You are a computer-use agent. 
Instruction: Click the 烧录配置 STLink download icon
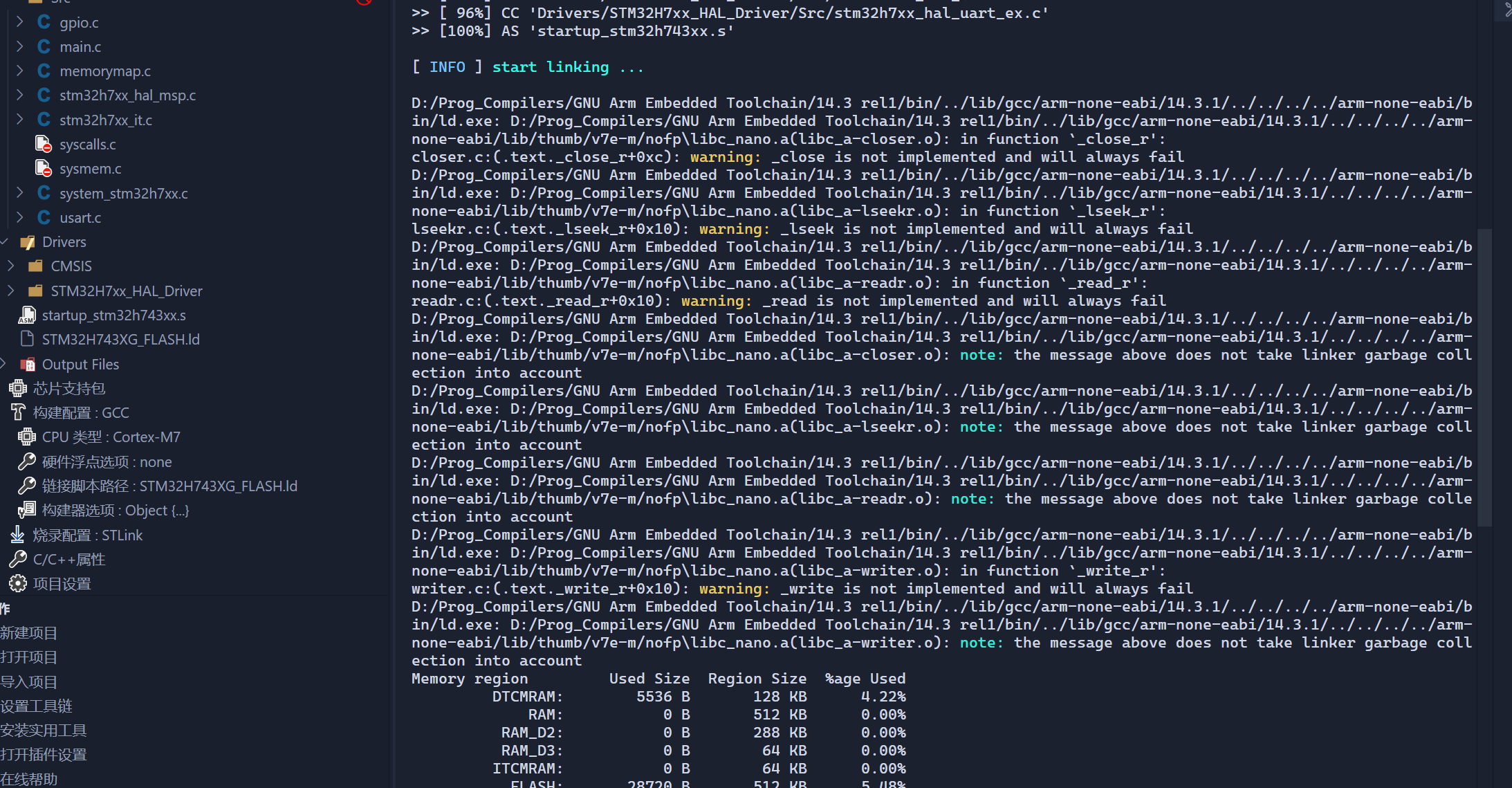click(18, 535)
